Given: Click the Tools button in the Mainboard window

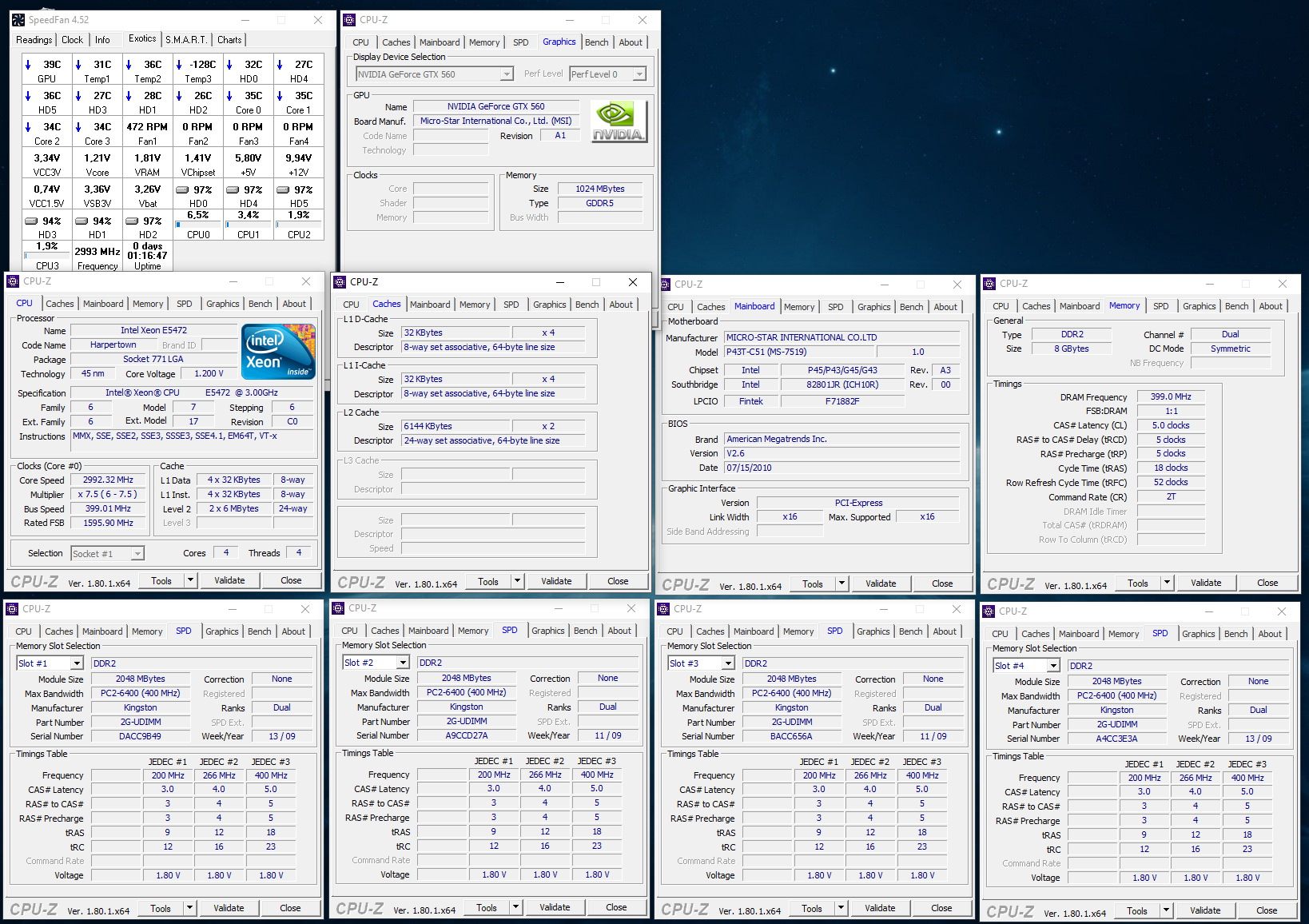Looking at the screenshot, I should pos(813,583).
